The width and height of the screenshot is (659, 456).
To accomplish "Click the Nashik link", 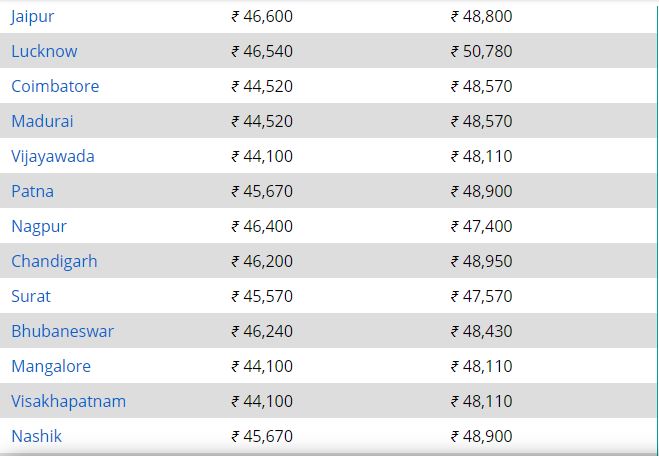I will (37, 436).
